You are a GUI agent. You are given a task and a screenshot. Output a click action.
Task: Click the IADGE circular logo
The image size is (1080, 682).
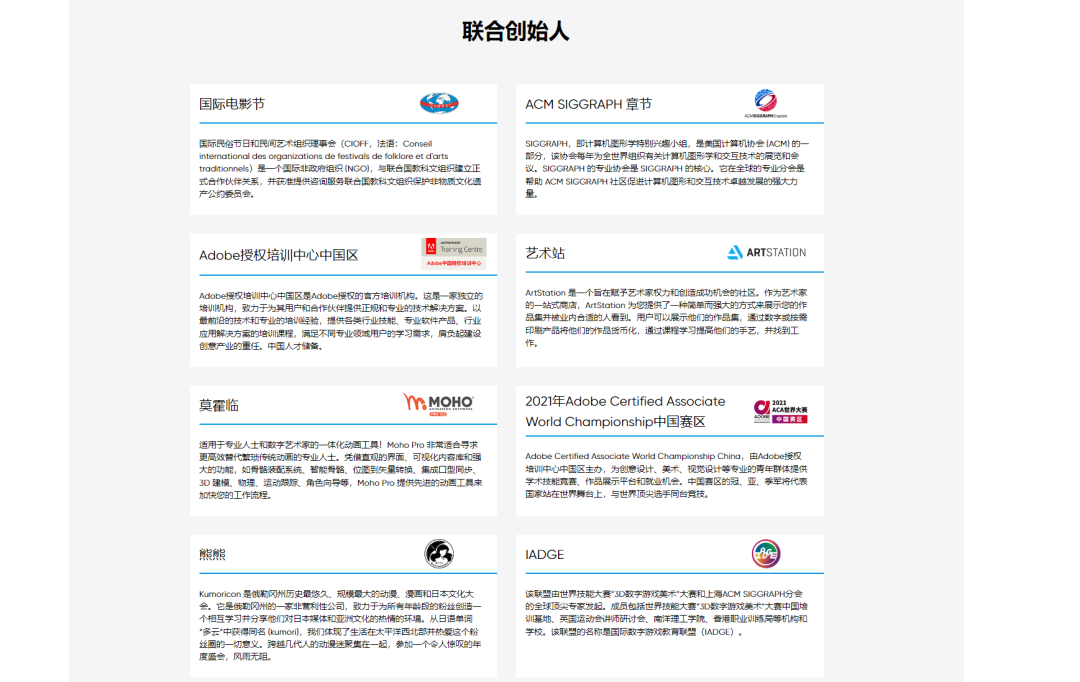tap(766, 553)
